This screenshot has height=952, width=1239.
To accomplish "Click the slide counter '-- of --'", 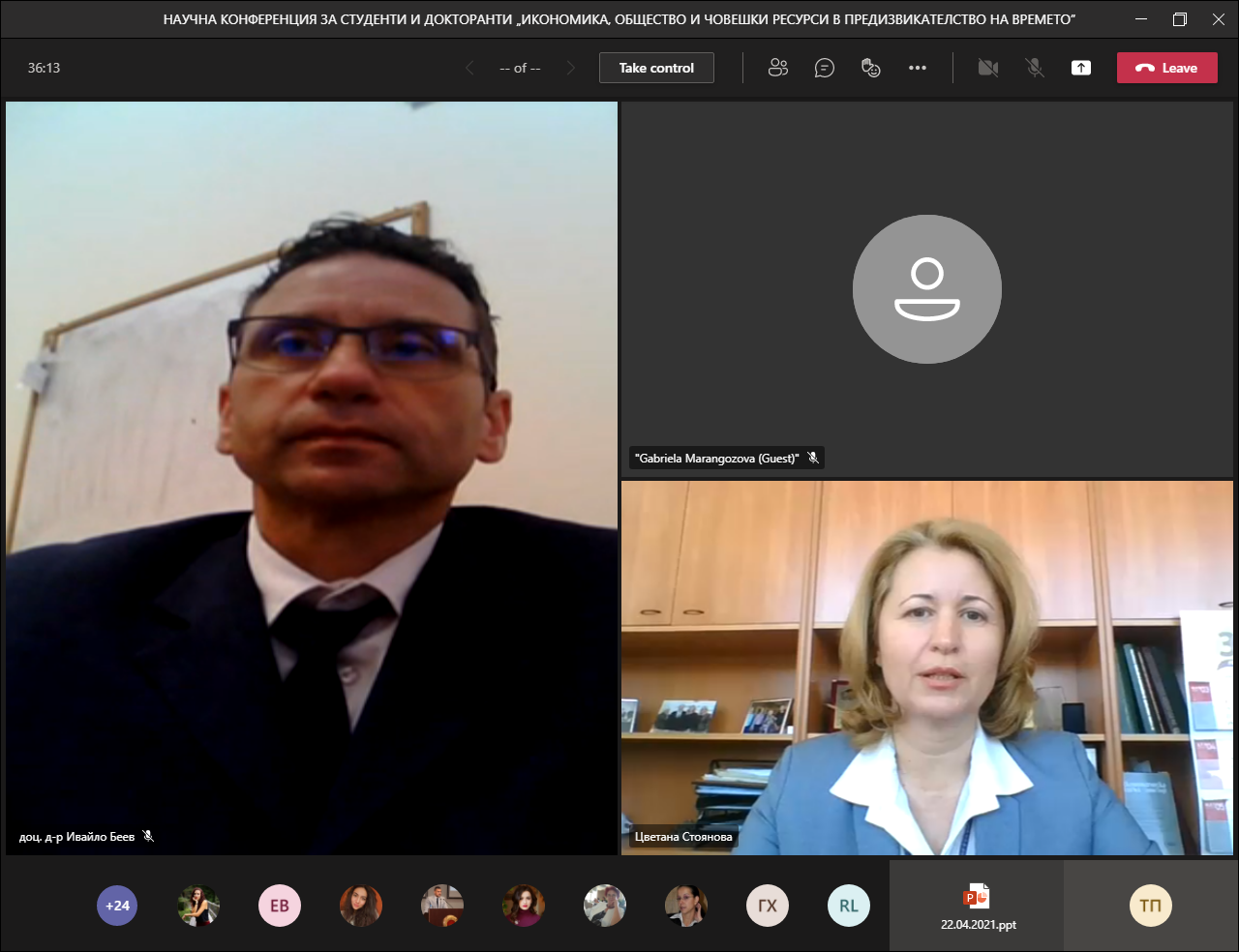I will pyautogui.click(x=520, y=68).
